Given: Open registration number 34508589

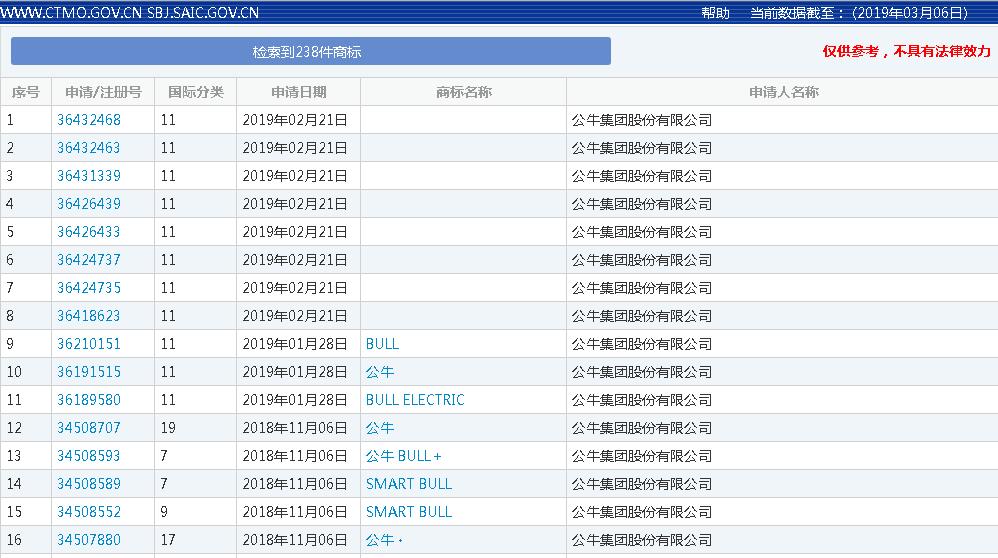Looking at the screenshot, I should coord(88,484).
